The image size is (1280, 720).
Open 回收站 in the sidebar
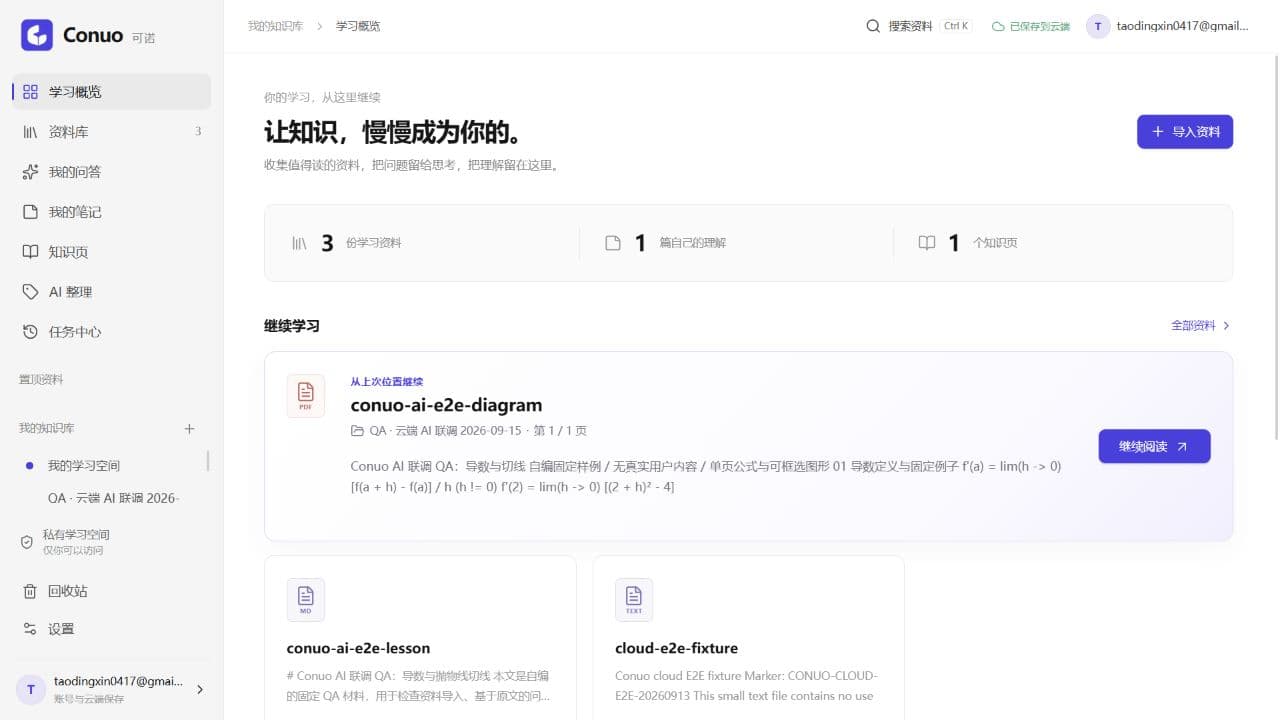[112, 591]
